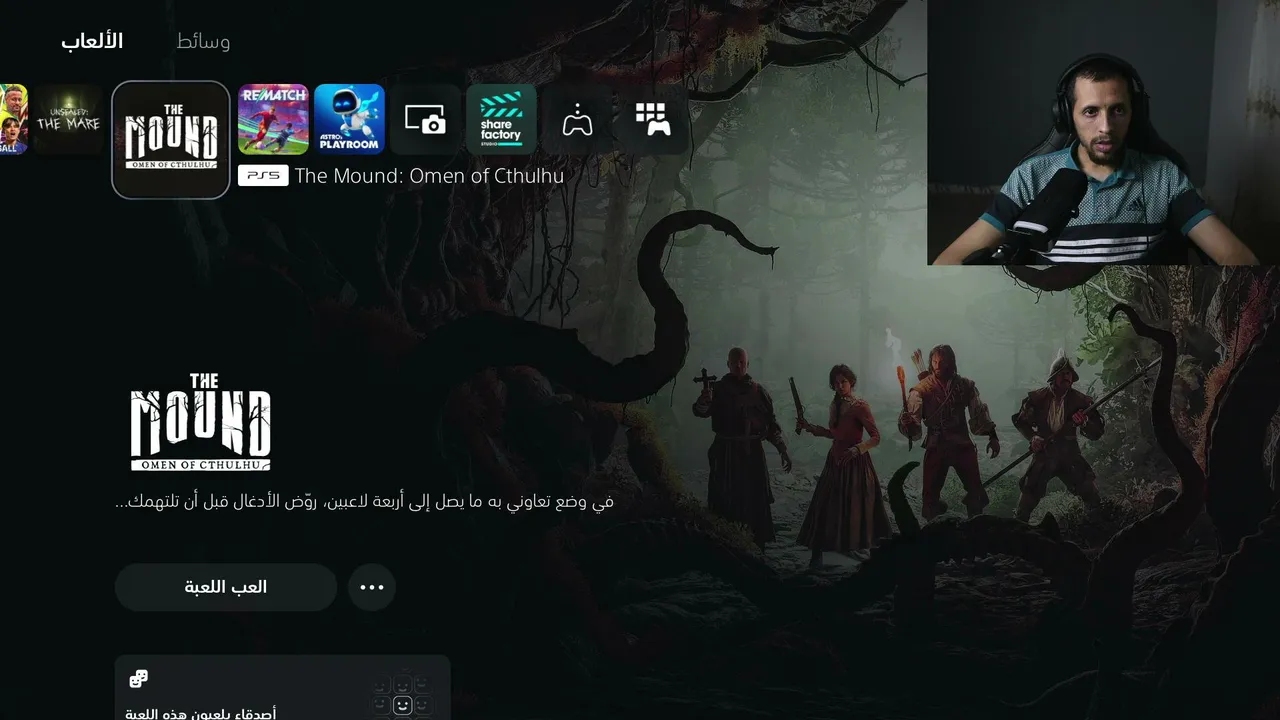Click The Mound logo above the description

click(x=201, y=422)
